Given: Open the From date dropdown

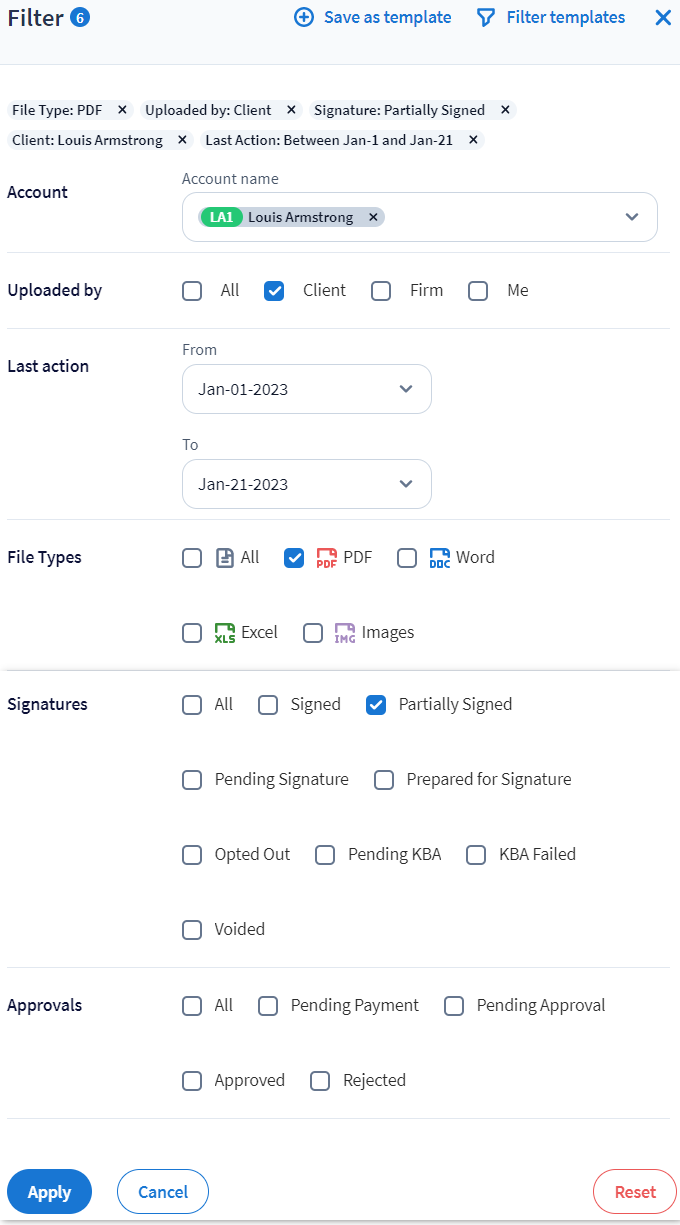Looking at the screenshot, I should (406, 389).
